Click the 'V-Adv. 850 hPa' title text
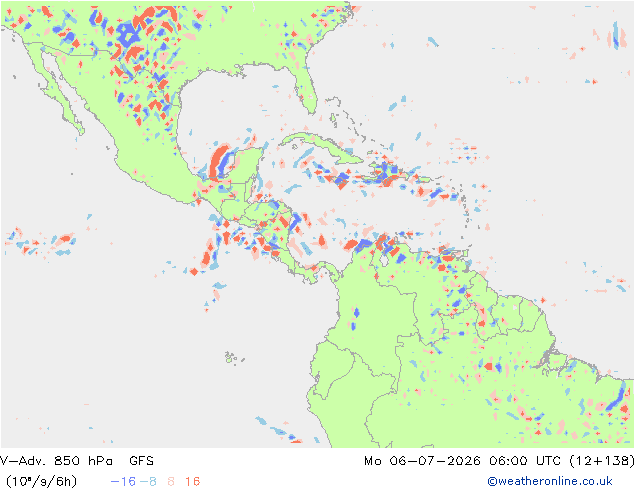This screenshot has width=634, height=490. (56, 460)
